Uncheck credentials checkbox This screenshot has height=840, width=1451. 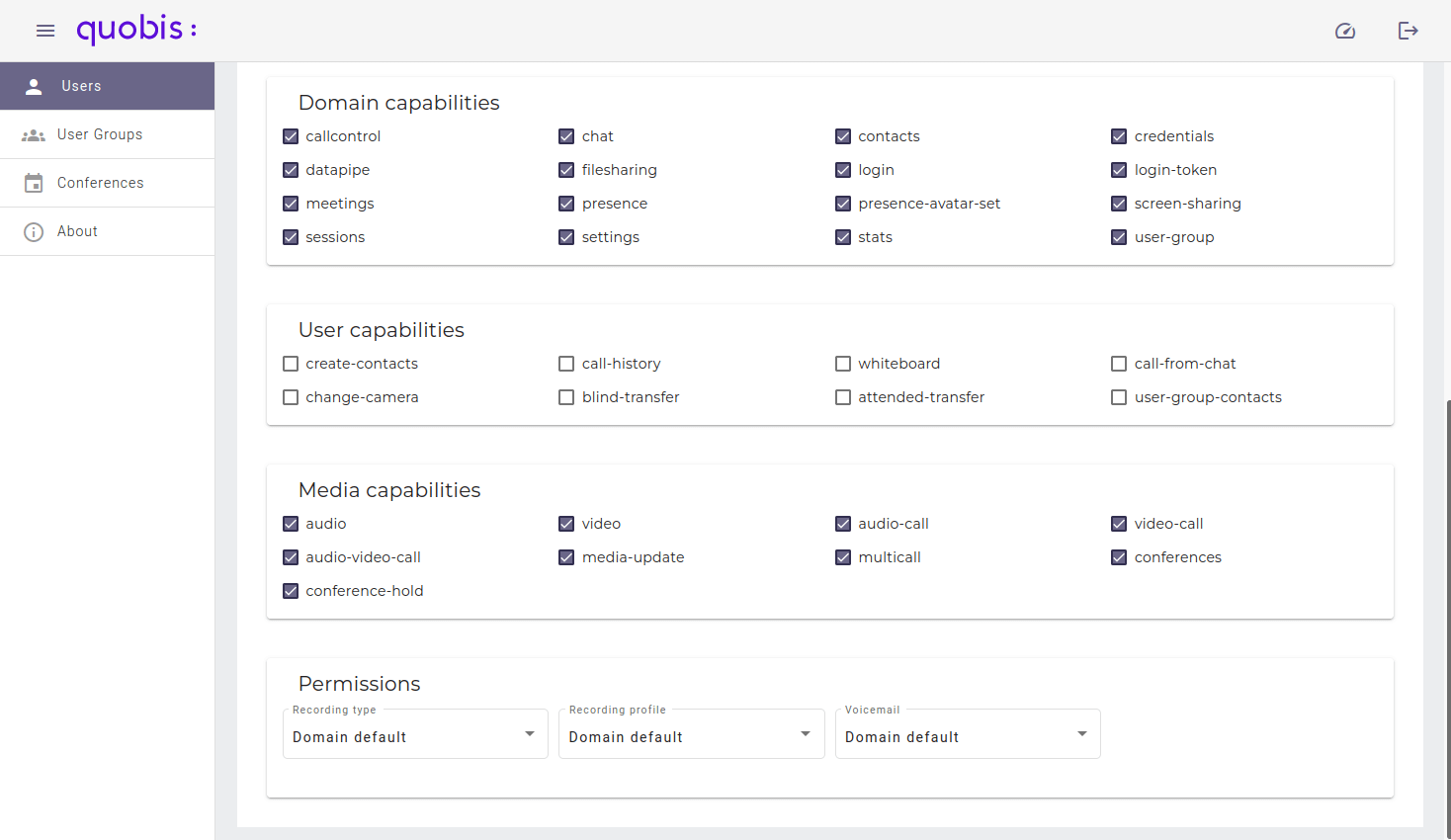coord(1119,136)
